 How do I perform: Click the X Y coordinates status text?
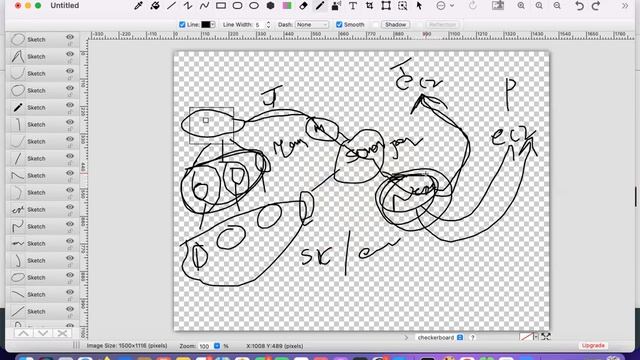coord(275,346)
